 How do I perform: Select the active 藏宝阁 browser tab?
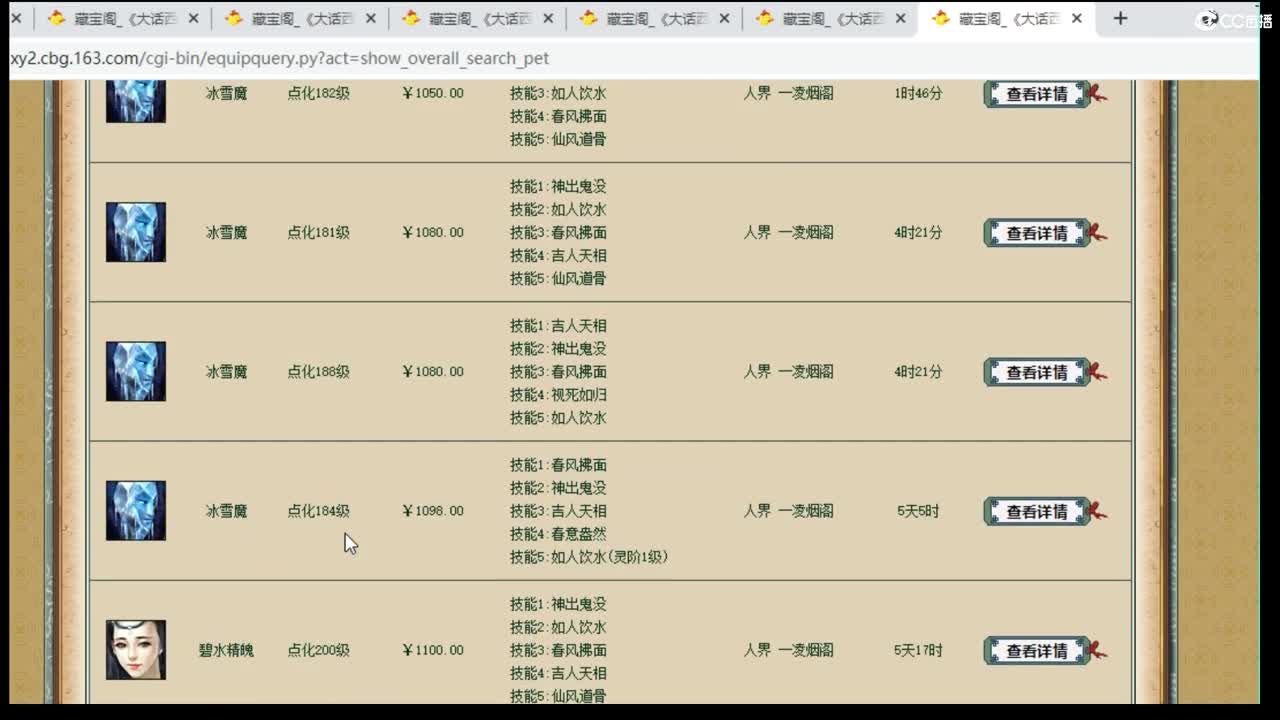(x=1007, y=18)
